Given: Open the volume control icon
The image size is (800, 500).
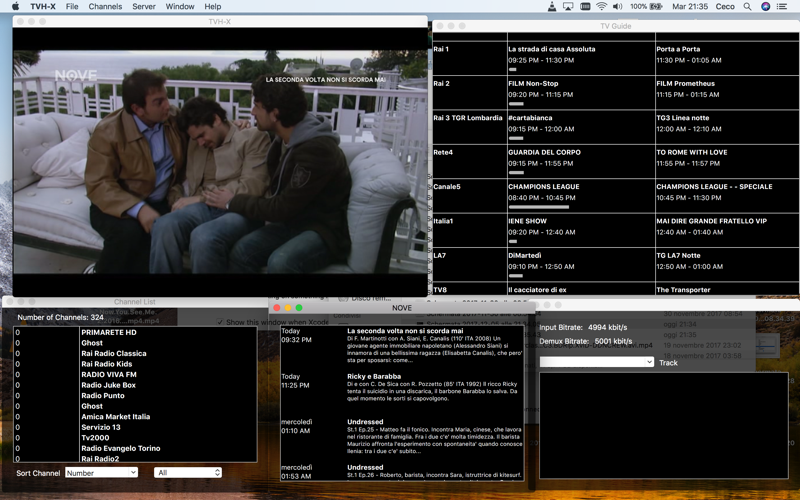Looking at the screenshot, I should coord(617,7).
